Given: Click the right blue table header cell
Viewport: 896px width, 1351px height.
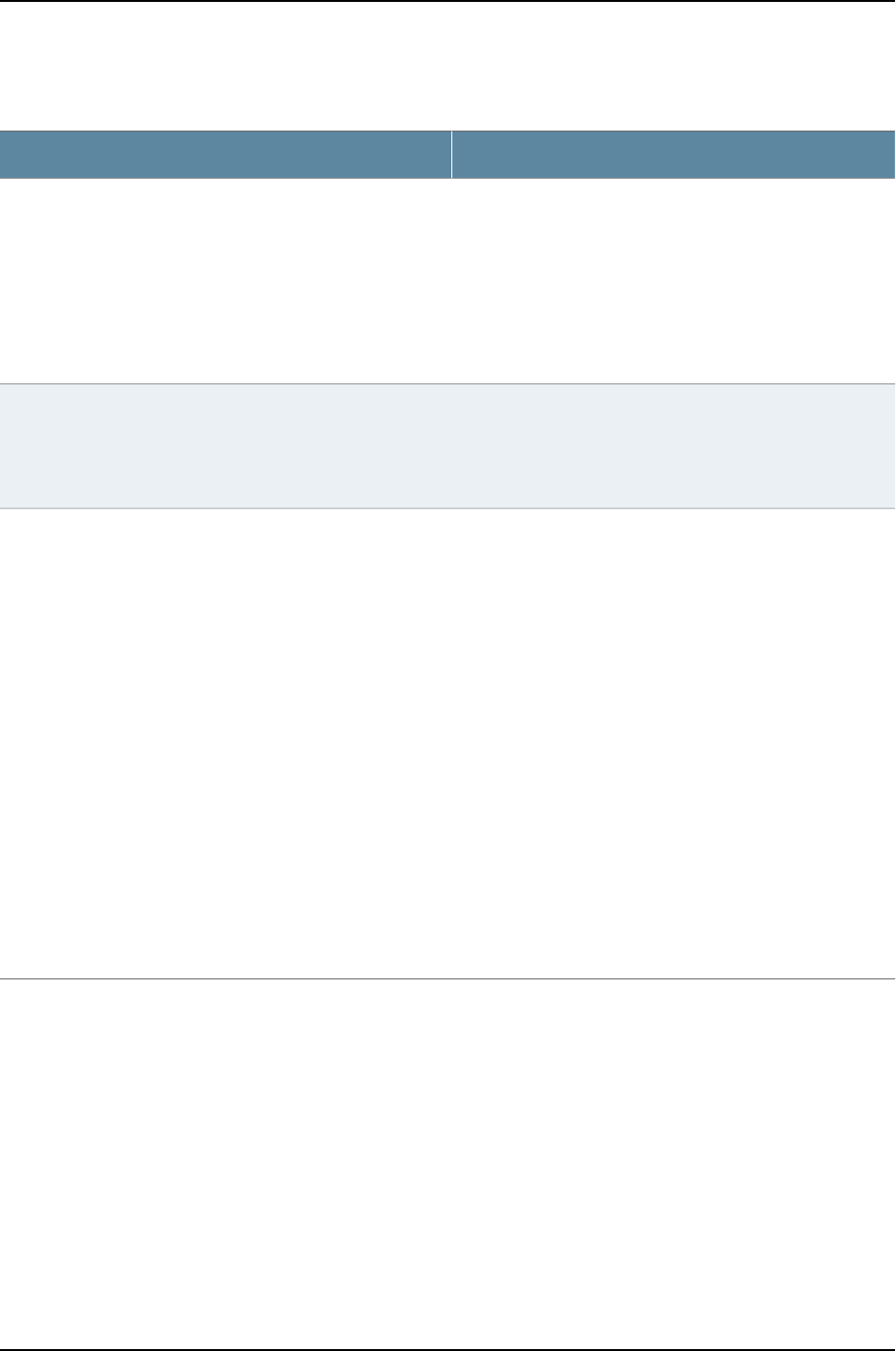Looking at the screenshot, I should (x=674, y=154).
